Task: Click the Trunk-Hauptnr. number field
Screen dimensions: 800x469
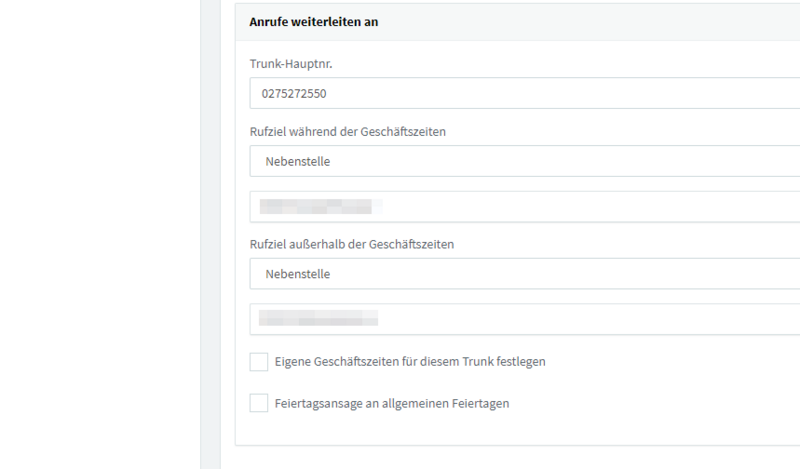Action: coord(524,93)
